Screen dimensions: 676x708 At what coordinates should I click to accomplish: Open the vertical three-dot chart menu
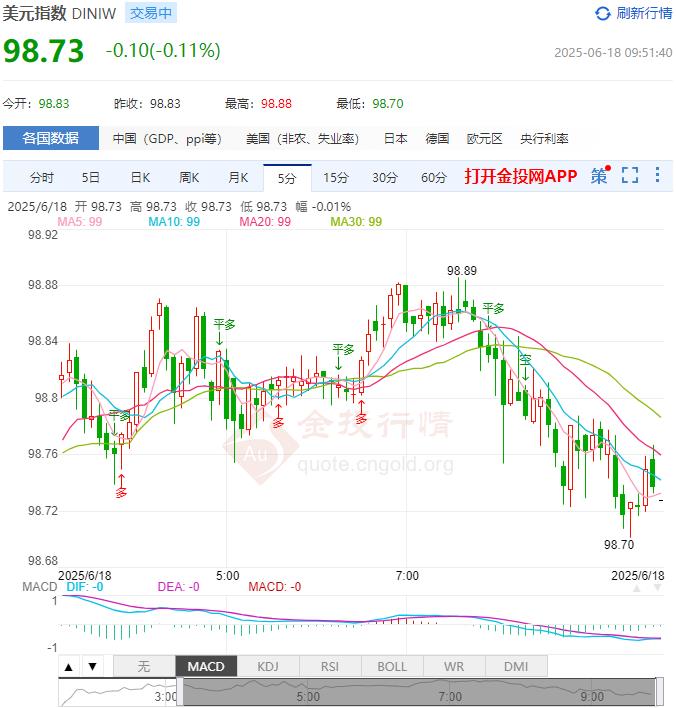point(657,175)
